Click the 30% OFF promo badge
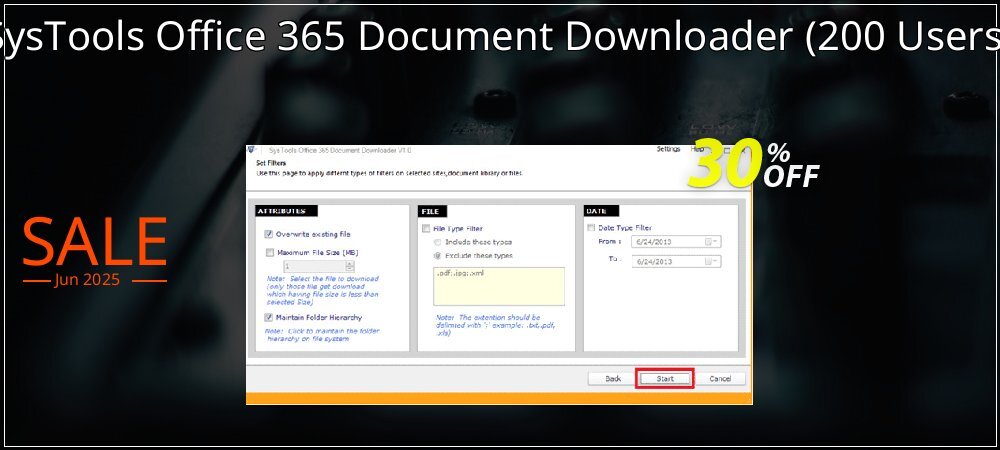This screenshot has height=450, width=1000. click(x=754, y=164)
